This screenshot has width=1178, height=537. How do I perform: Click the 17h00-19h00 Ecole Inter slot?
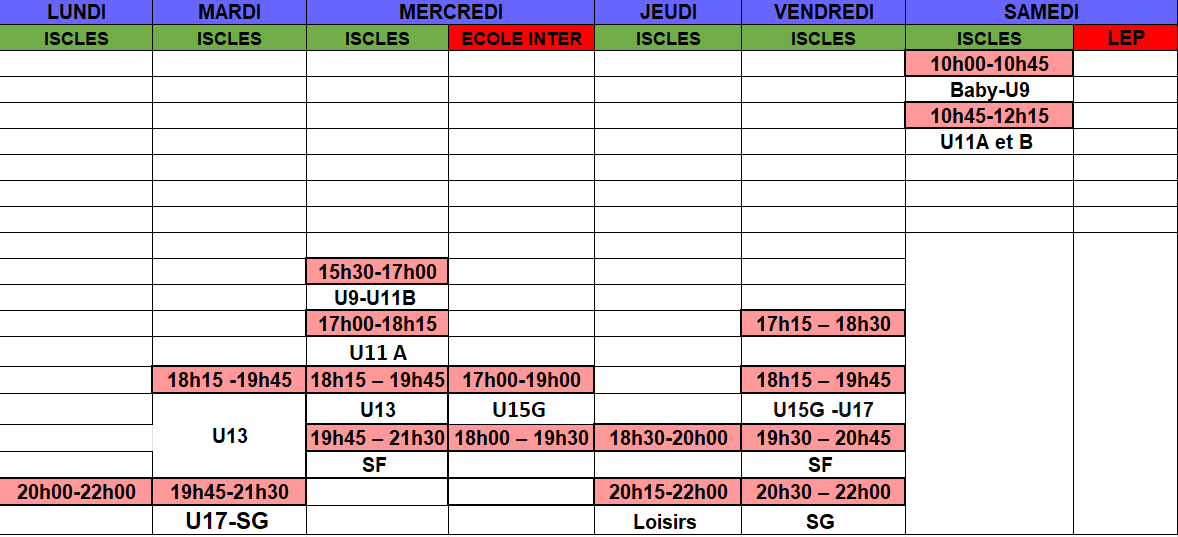[521, 380]
